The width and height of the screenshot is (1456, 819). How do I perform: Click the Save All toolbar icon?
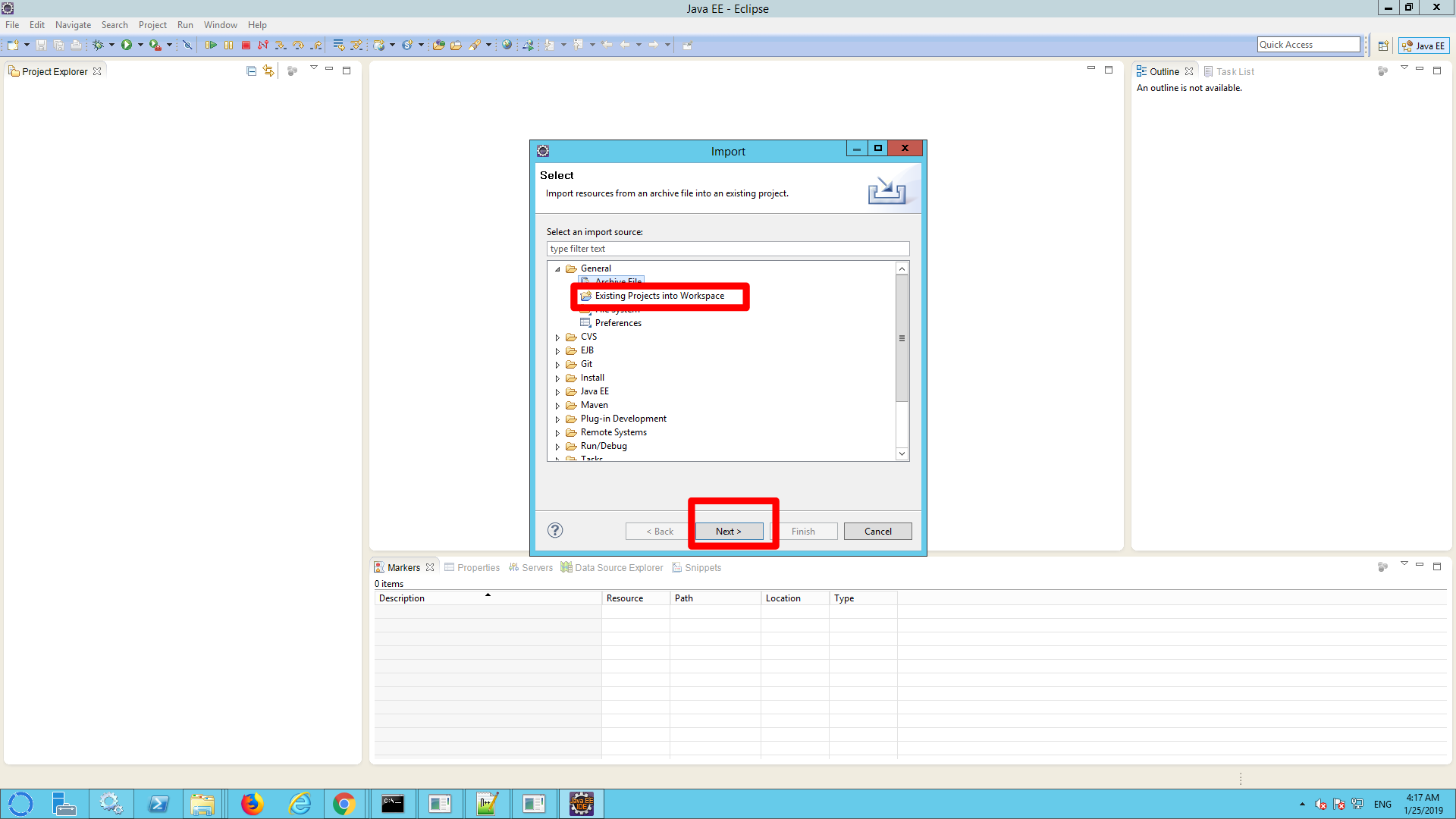pos(58,45)
